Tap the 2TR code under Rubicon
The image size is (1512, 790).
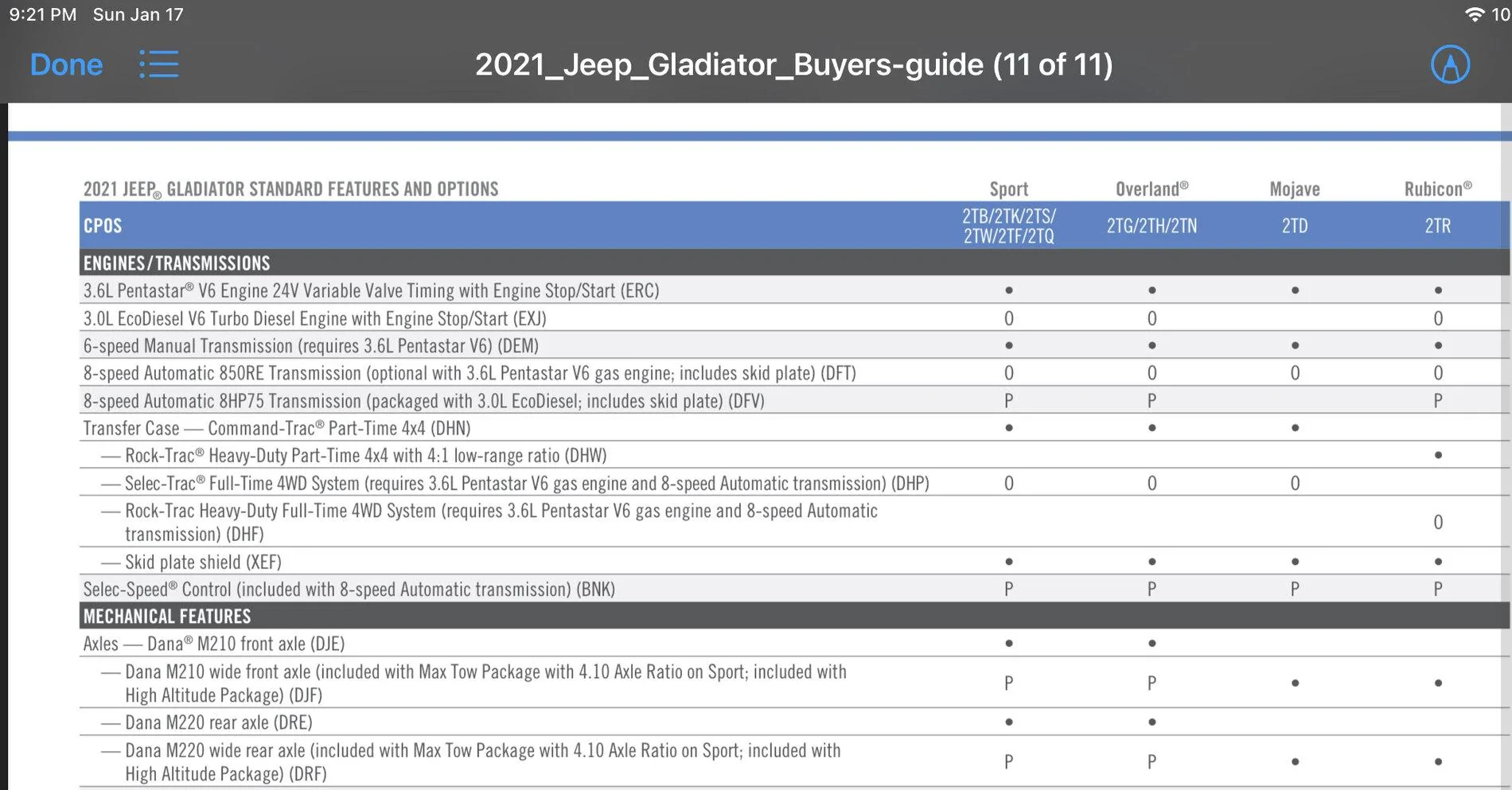click(x=1437, y=226)
